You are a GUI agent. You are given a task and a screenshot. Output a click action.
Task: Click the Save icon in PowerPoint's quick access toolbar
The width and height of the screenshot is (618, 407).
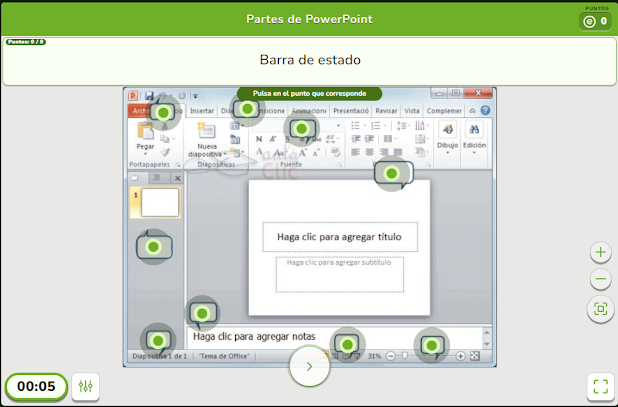pyautogui.click(x=149, y=96)
